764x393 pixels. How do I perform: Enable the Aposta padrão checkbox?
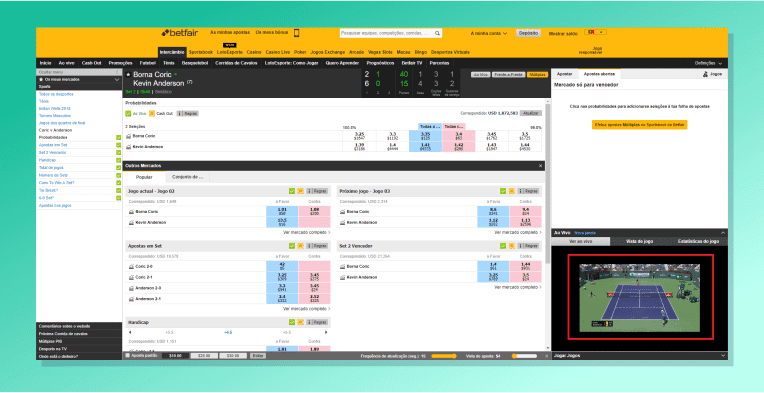tap(128, 356)
